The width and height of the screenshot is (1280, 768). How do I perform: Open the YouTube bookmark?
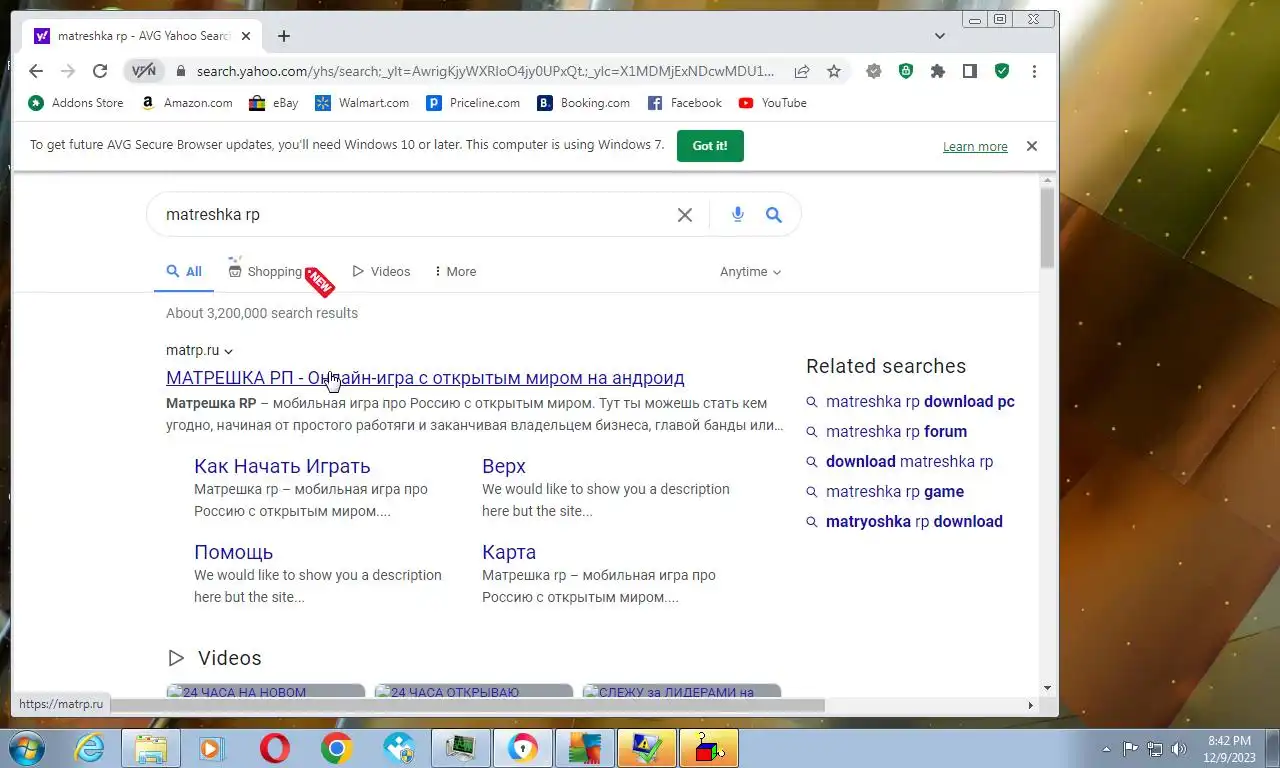point(773,103)
